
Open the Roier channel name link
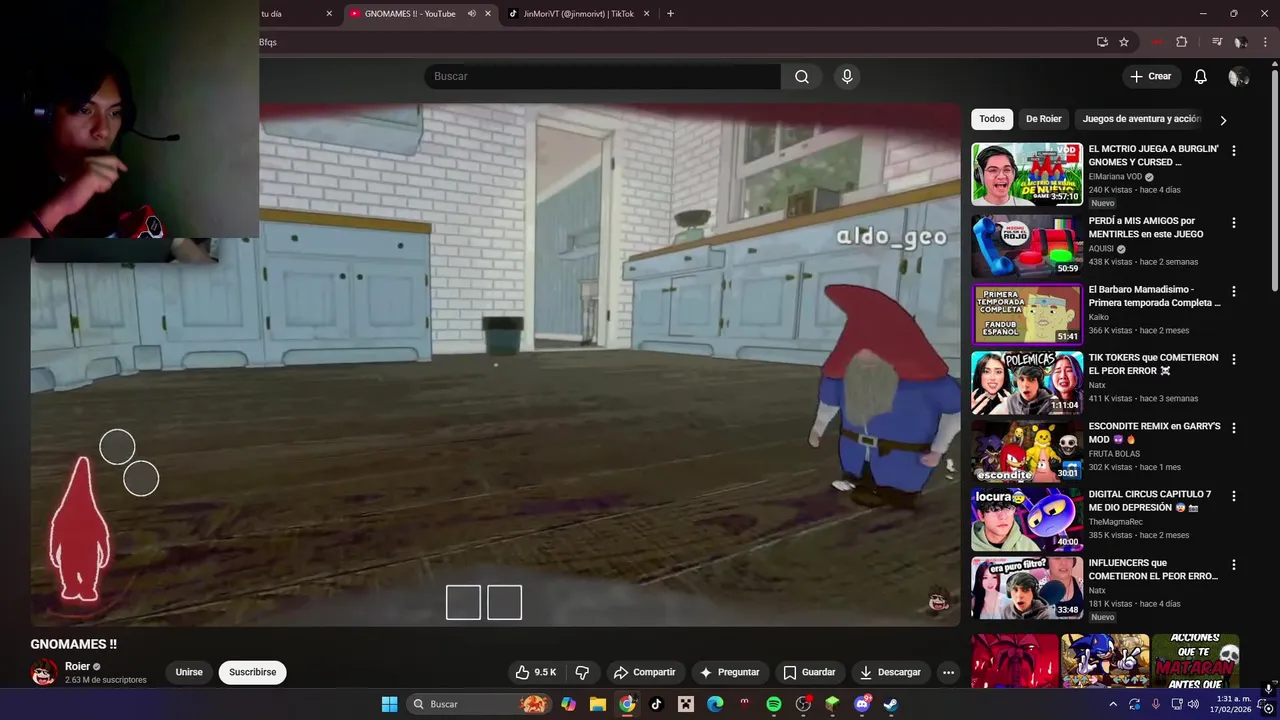pos(77,666)
